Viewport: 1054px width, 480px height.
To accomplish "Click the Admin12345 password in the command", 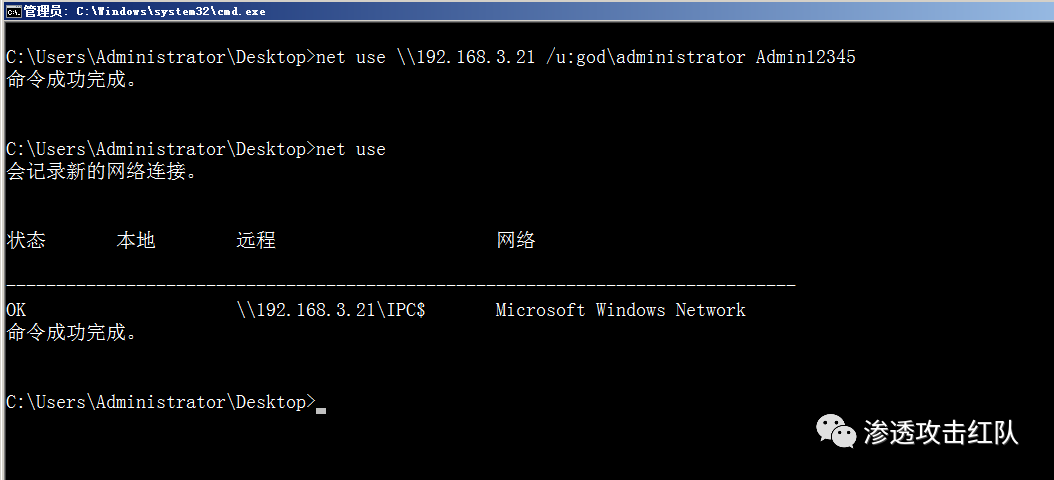I will tap(805, 57).
